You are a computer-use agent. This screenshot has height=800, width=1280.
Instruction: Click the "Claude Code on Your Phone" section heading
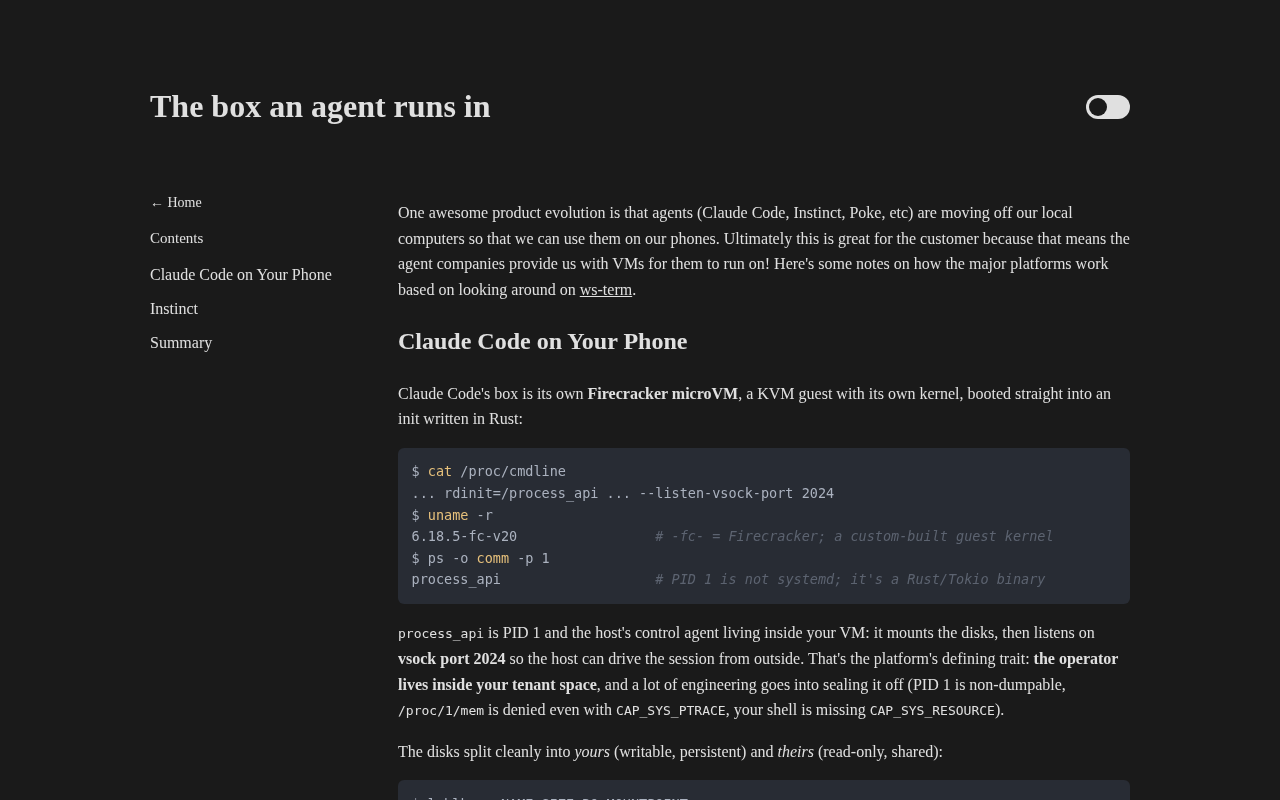tap(543, 341)
